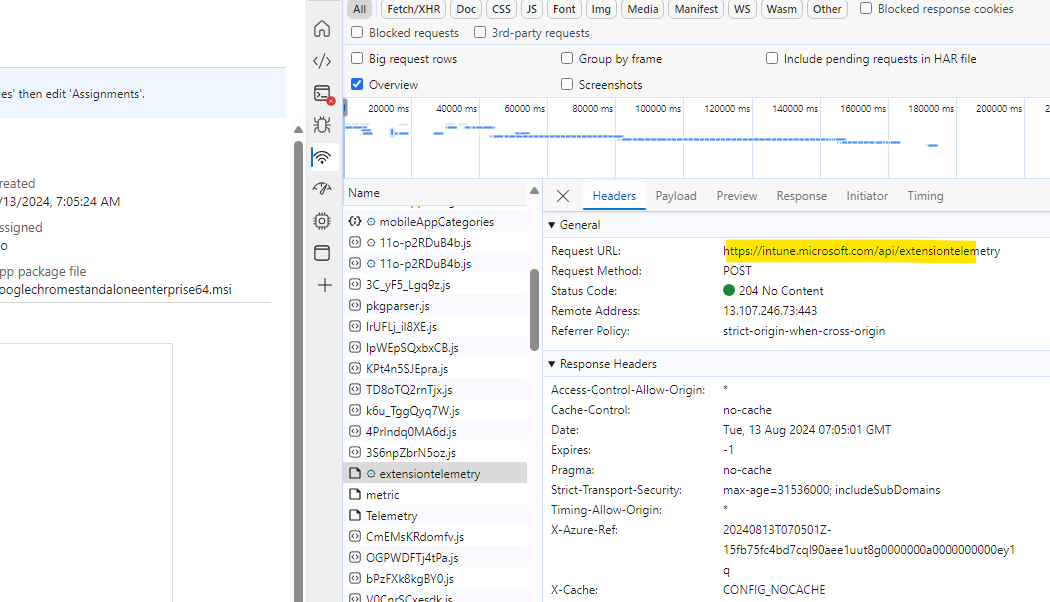
Task: Select the Network wifi icon in sidebar
Action: (322, 157)
